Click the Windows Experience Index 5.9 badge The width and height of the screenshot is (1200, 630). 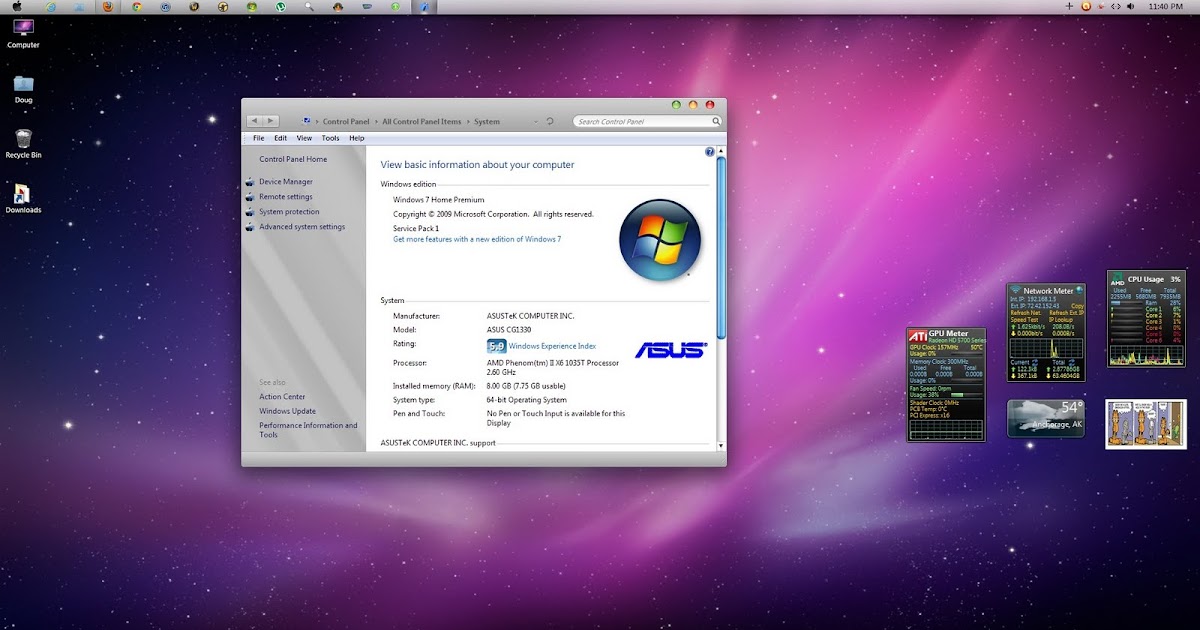[496, 346]
